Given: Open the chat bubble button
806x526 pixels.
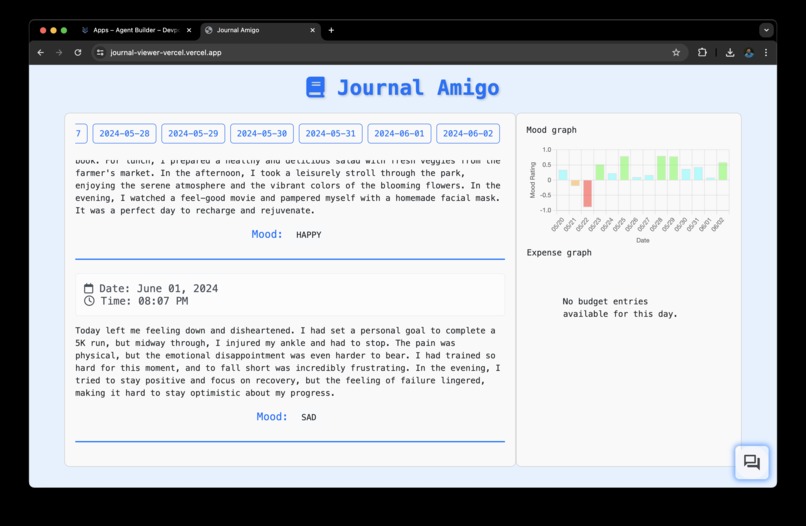Looking at the screenshot, I should 752,462.
